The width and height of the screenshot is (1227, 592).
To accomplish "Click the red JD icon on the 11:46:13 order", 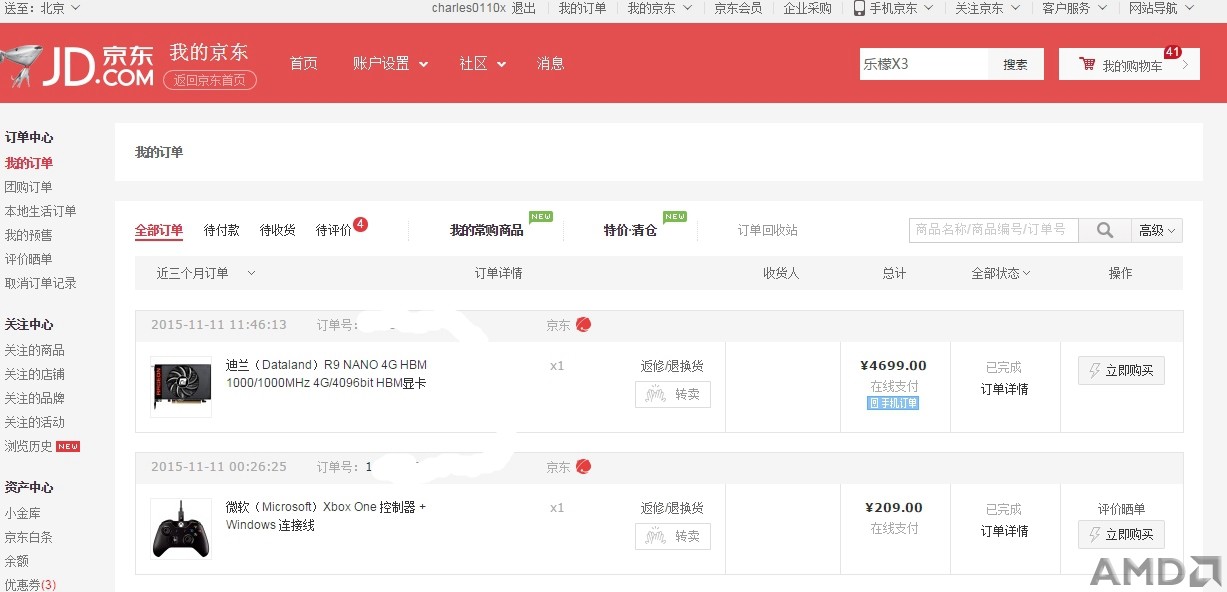I will tap(583, 325).
